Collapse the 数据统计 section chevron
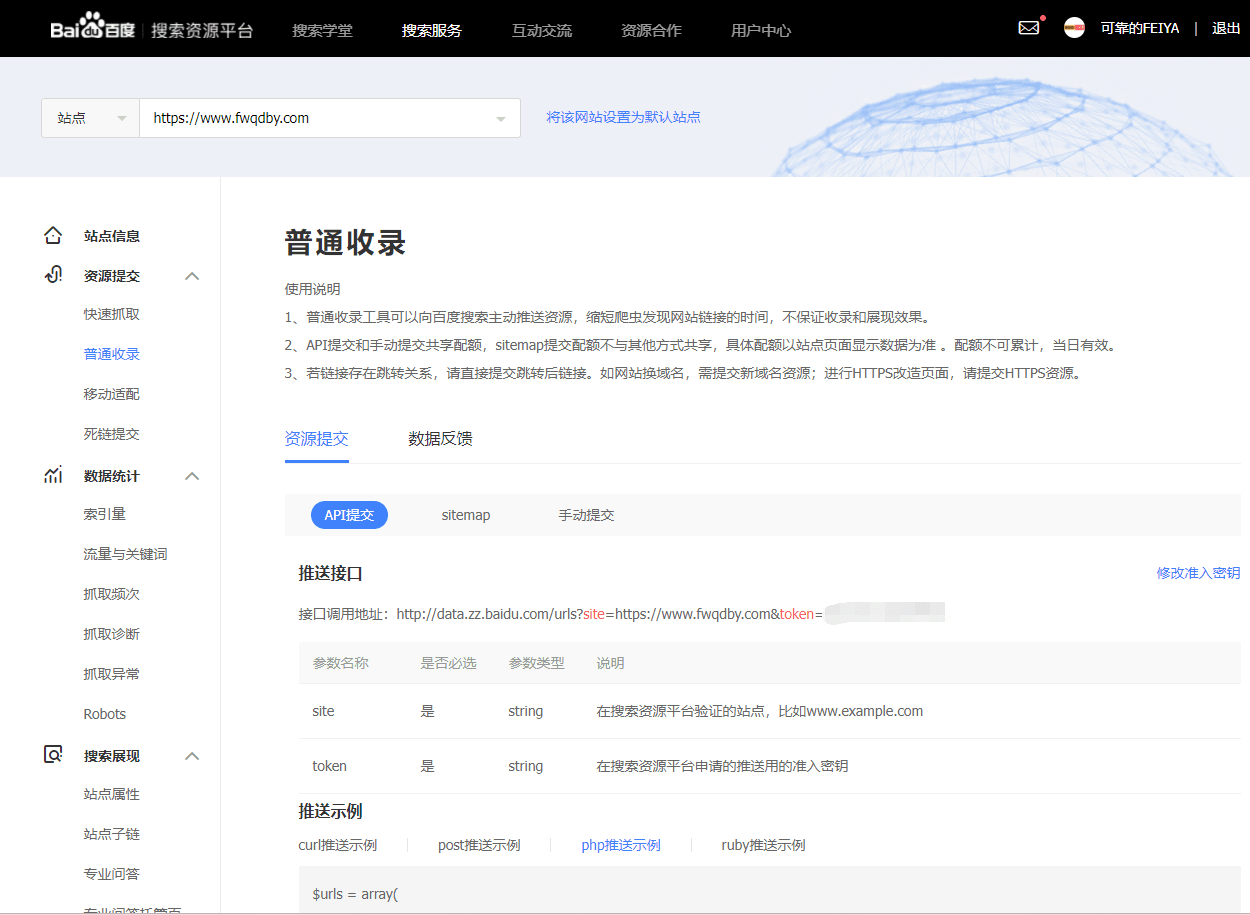Image resolution: width=1250 pixels, height=915 pixels. point(191,475)
